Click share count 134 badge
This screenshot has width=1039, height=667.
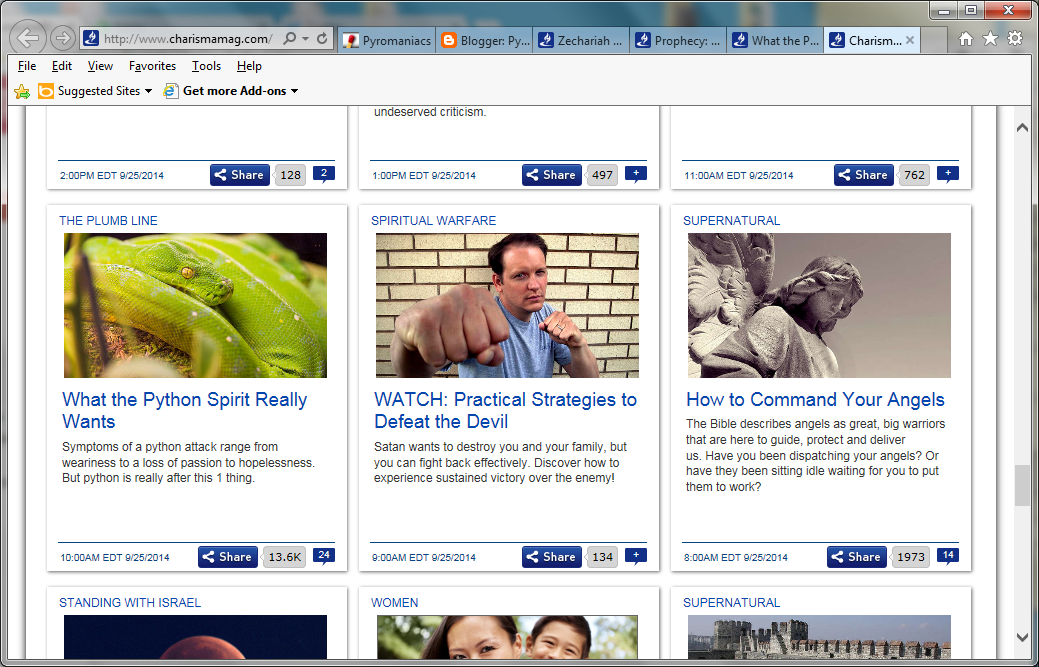coord(602,557)
